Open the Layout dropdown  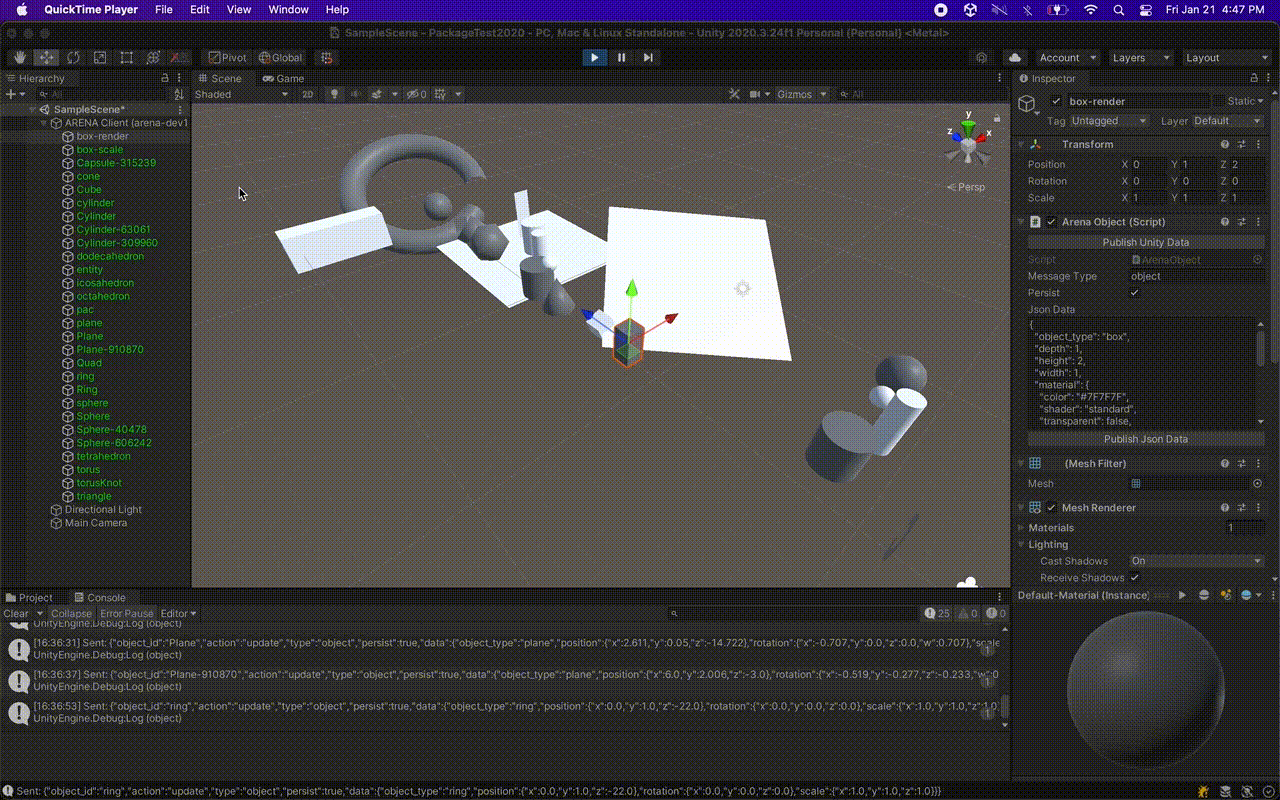point(1226,58)
